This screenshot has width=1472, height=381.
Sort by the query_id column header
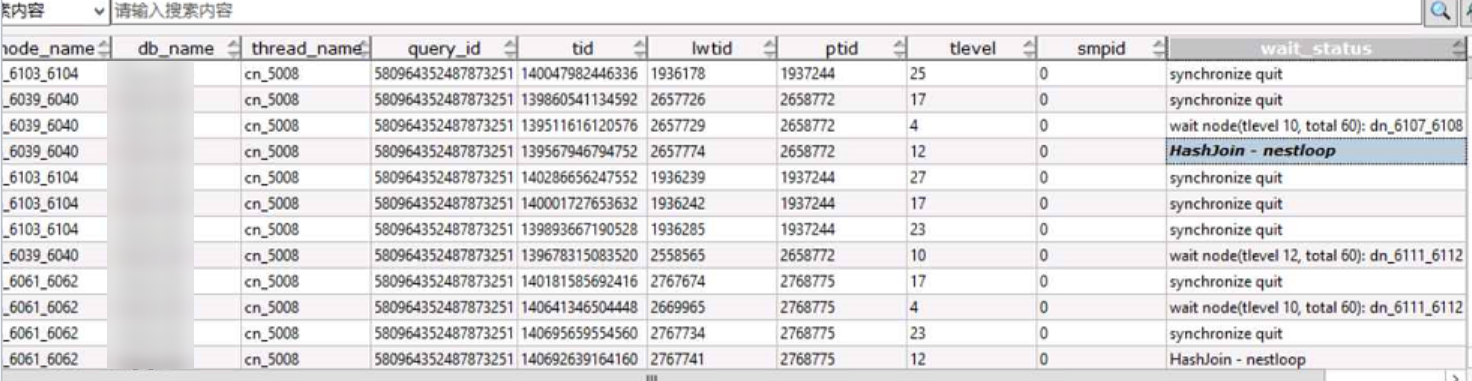click(x=444, y=47)
